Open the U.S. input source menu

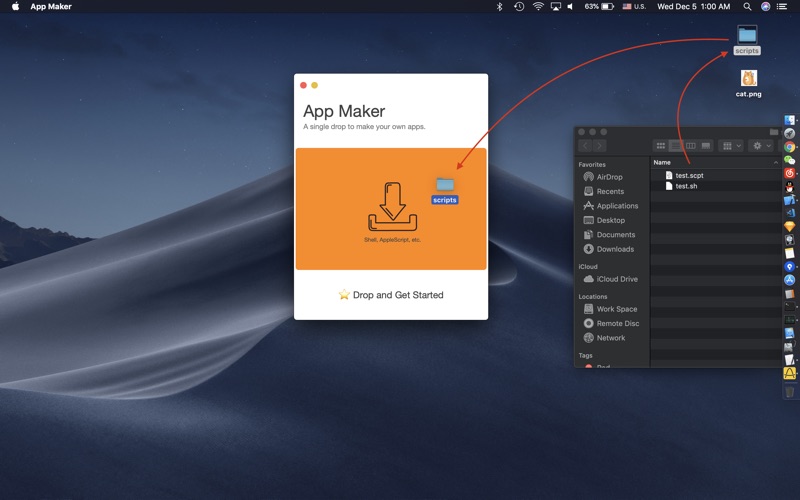click(634, 7)
